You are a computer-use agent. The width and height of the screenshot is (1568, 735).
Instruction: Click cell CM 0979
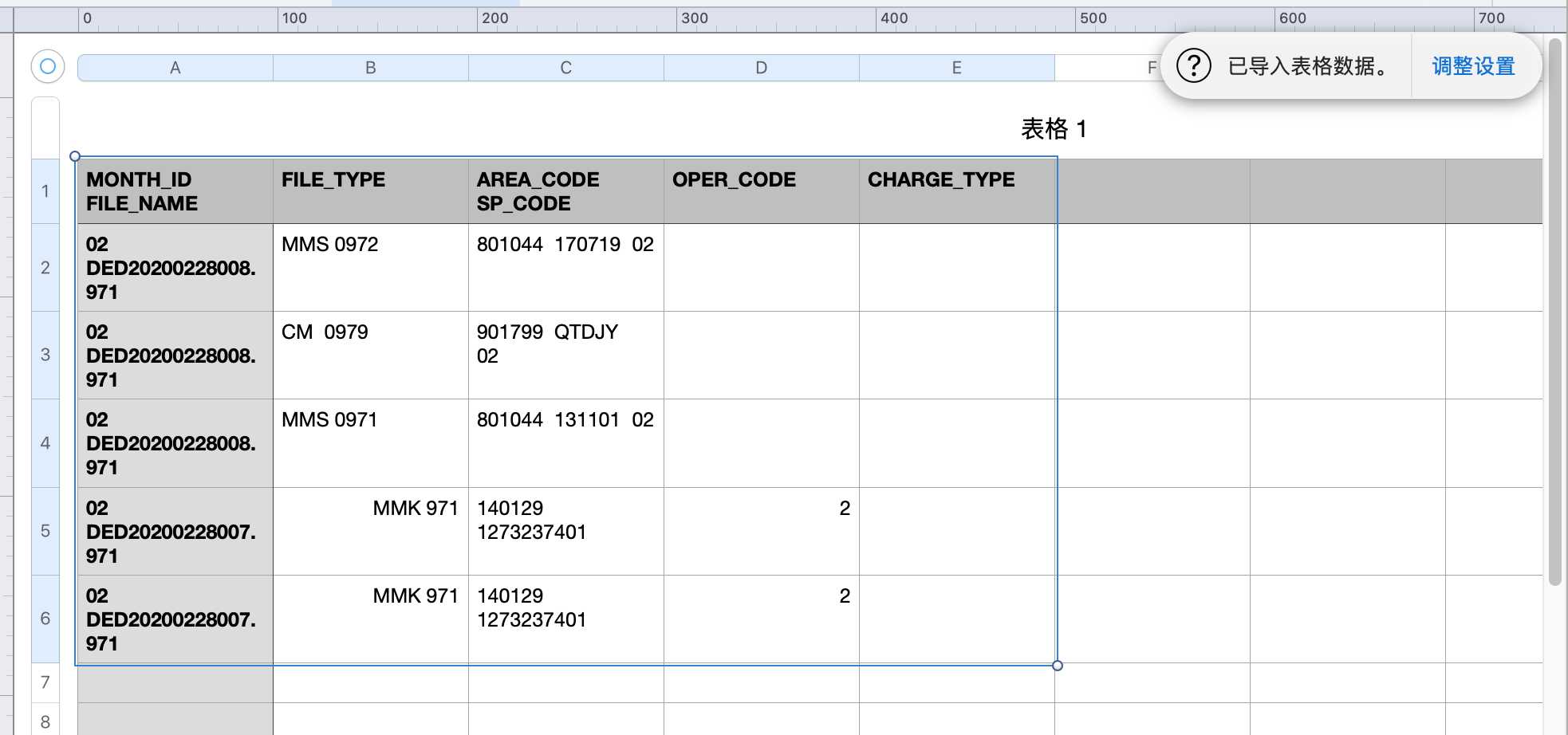[371, 356]
